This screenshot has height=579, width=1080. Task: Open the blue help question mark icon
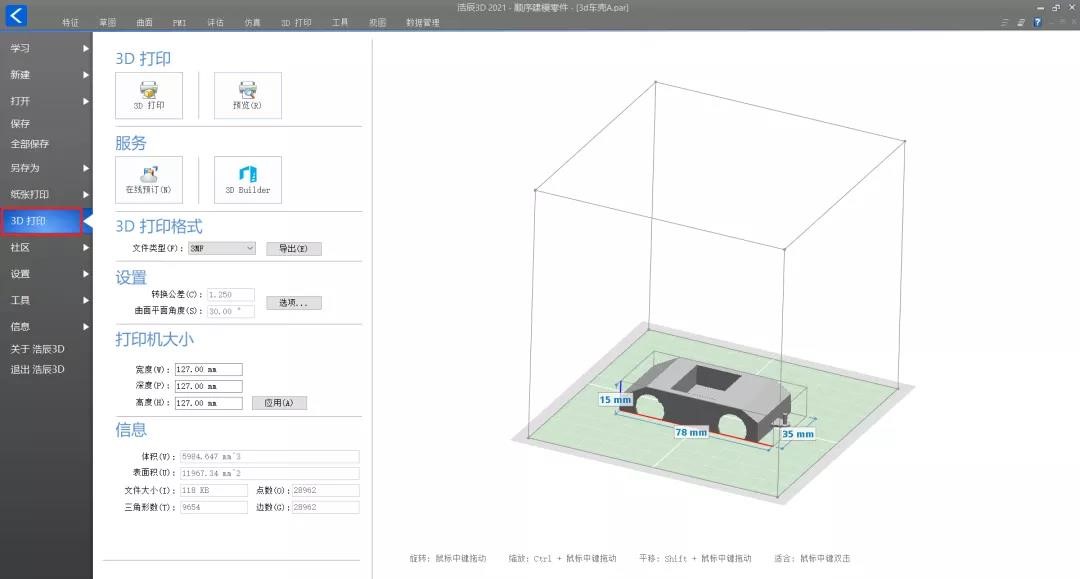[x=1037, y=22]
